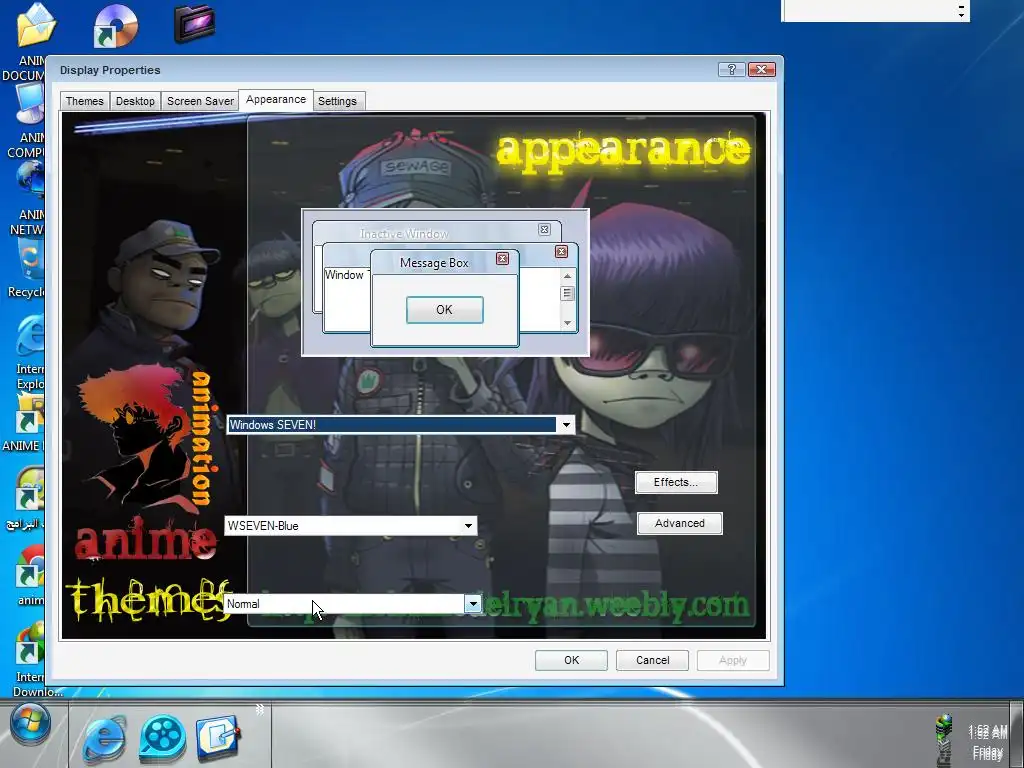This screenshot has width=1024, height=768.
Task: Expand the Normal font size dropdown
Action: [473, 604]
